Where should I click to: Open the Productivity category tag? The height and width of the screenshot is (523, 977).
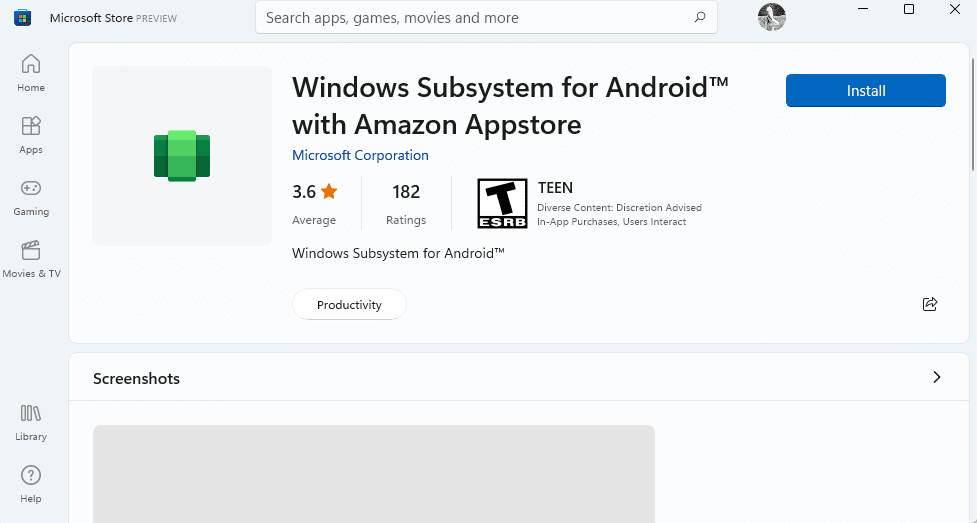(349, 304)
